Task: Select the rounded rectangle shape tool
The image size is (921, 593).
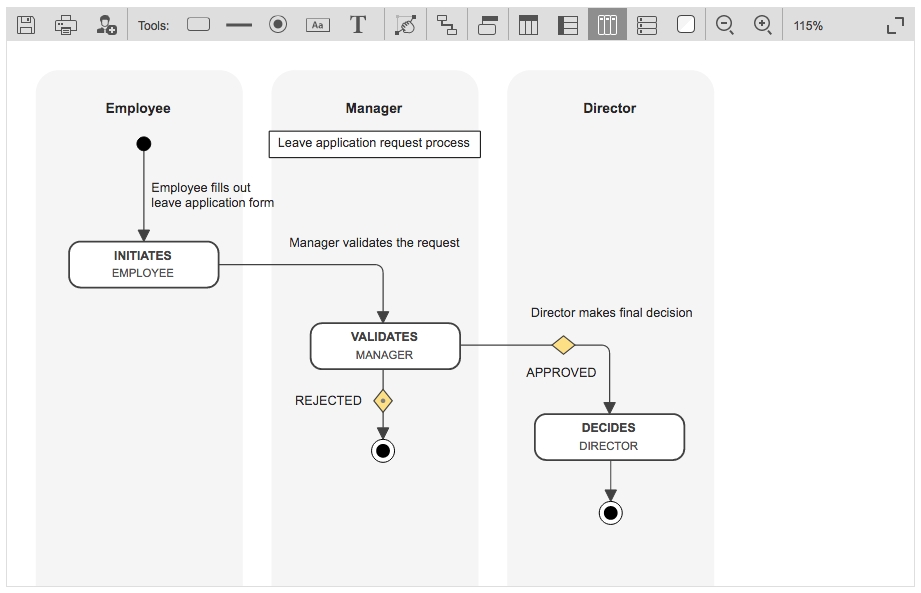Action: tap(199, 25)
